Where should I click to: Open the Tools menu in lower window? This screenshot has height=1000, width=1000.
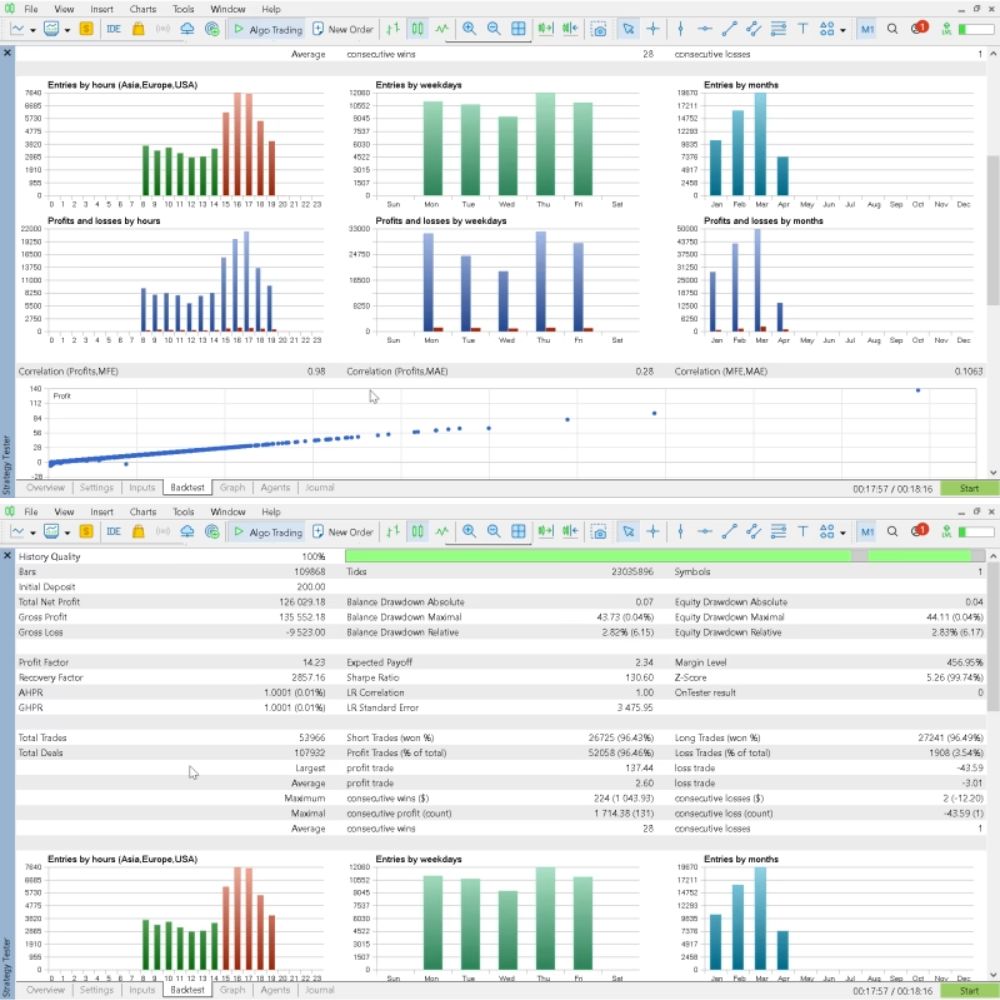coord(183,511)
